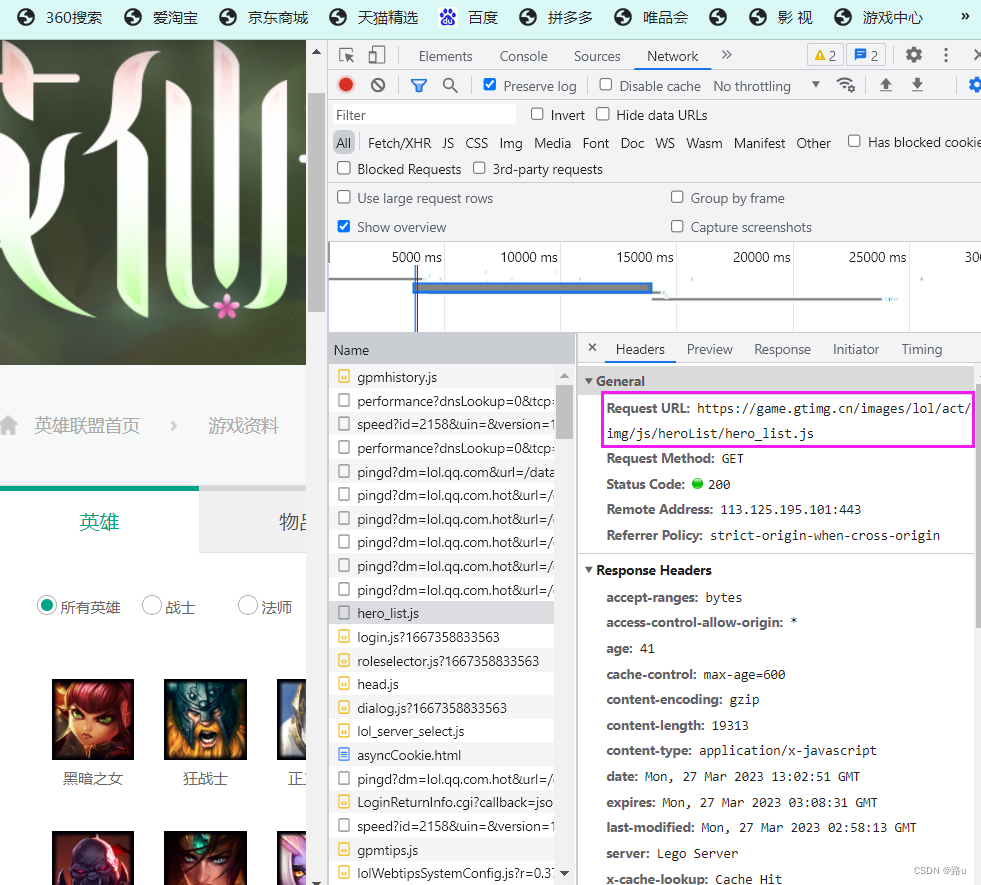Open the Timing tab of request
This screenshot has width=981, height=885.
point(922,349)
